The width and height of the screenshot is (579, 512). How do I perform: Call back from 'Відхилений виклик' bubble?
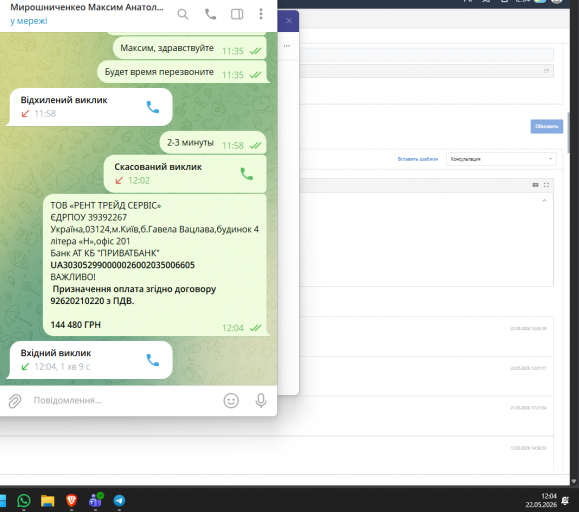click(153, 107)
